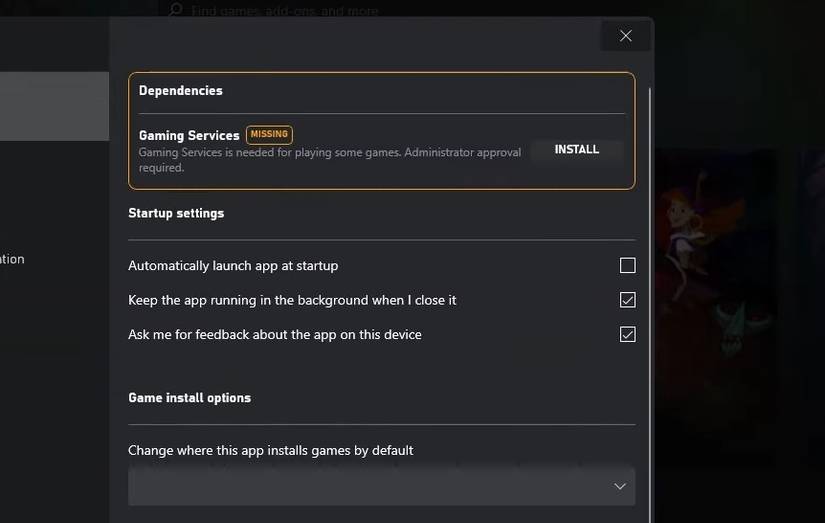Click the MISSING badge next to Gaming Services

pos(269,134)
